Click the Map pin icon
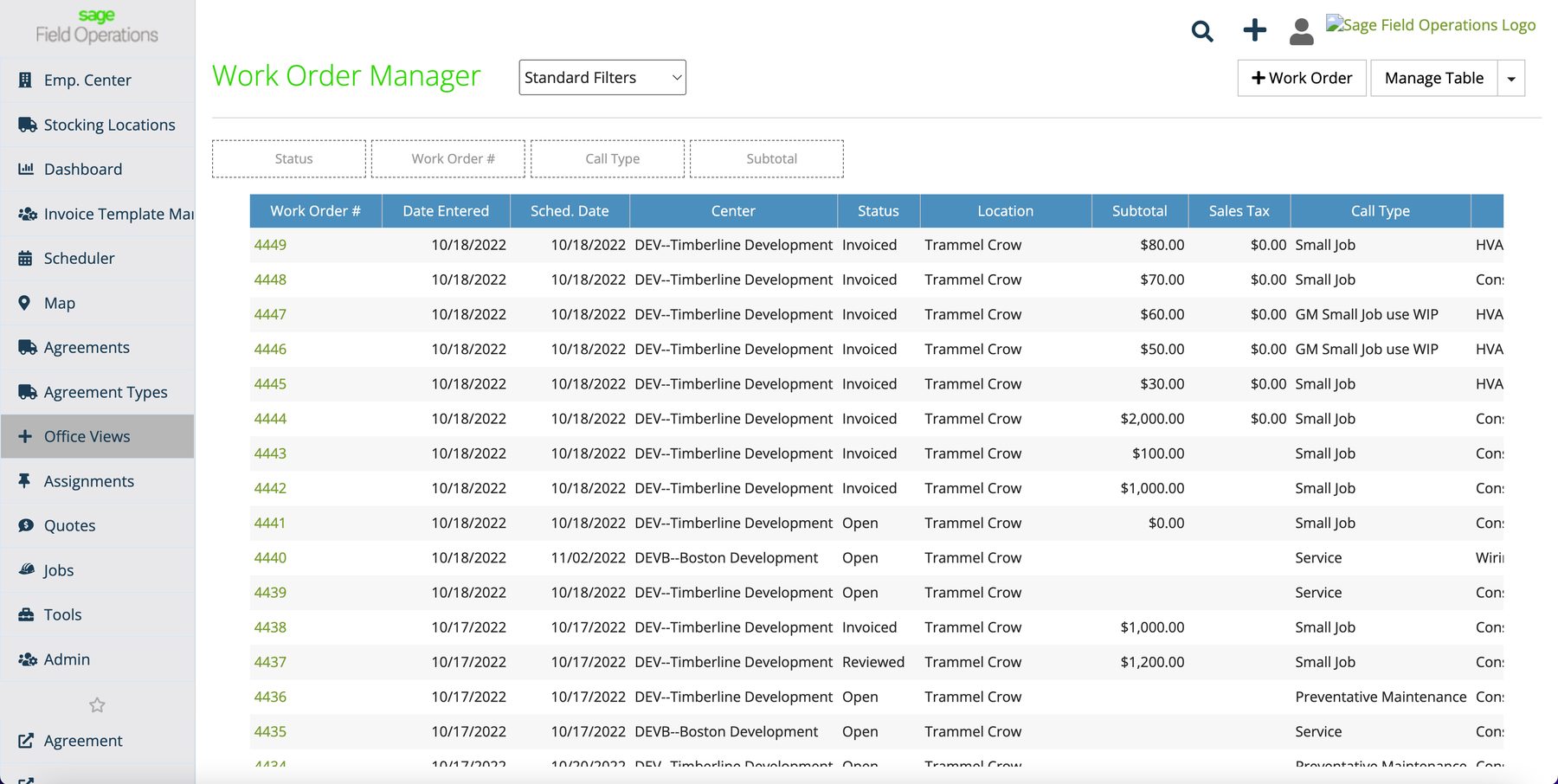Viewport: 1558px width, 784px height. click(24, 303)
